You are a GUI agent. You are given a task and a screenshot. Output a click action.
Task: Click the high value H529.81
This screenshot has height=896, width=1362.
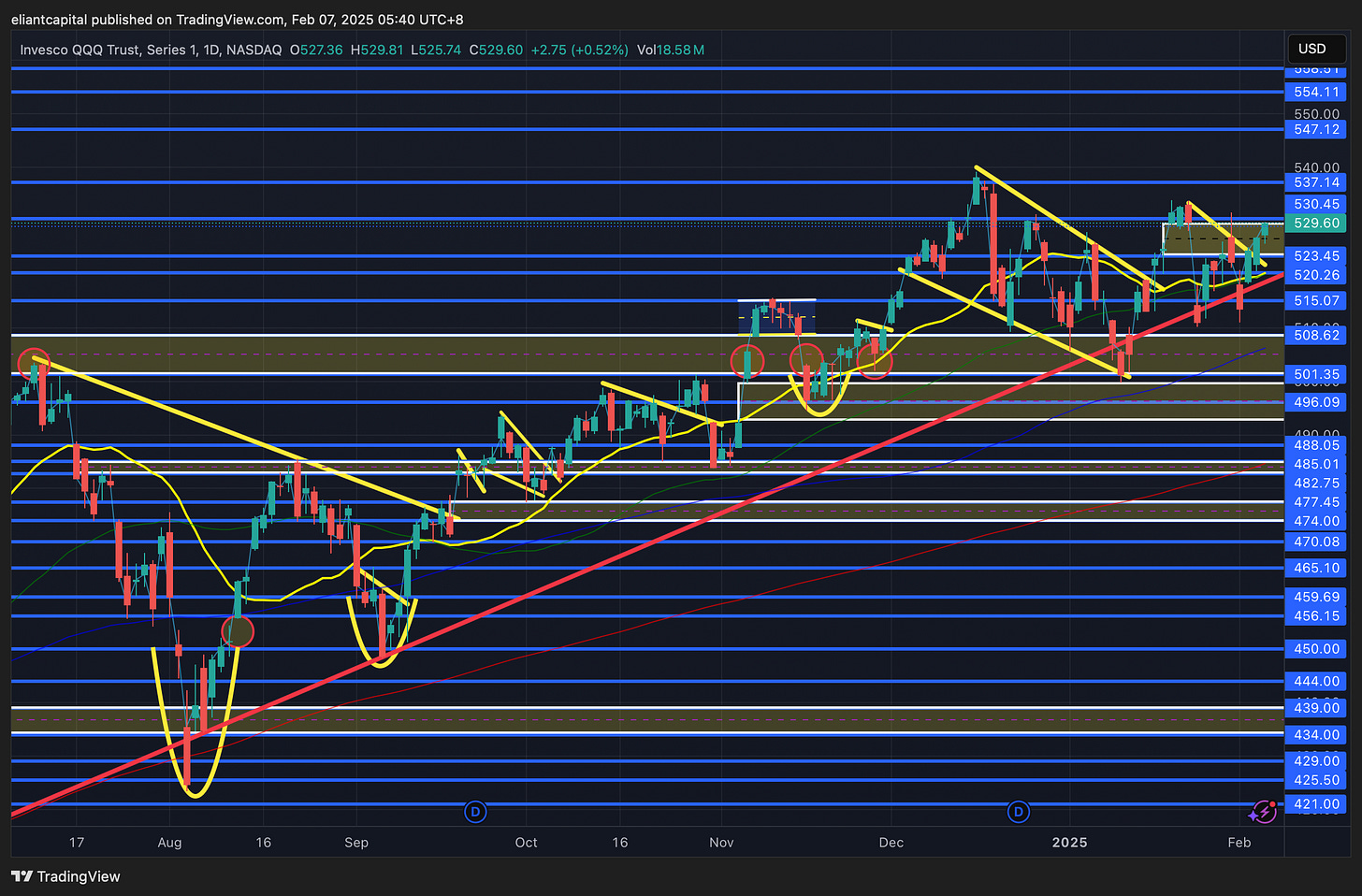377,50
